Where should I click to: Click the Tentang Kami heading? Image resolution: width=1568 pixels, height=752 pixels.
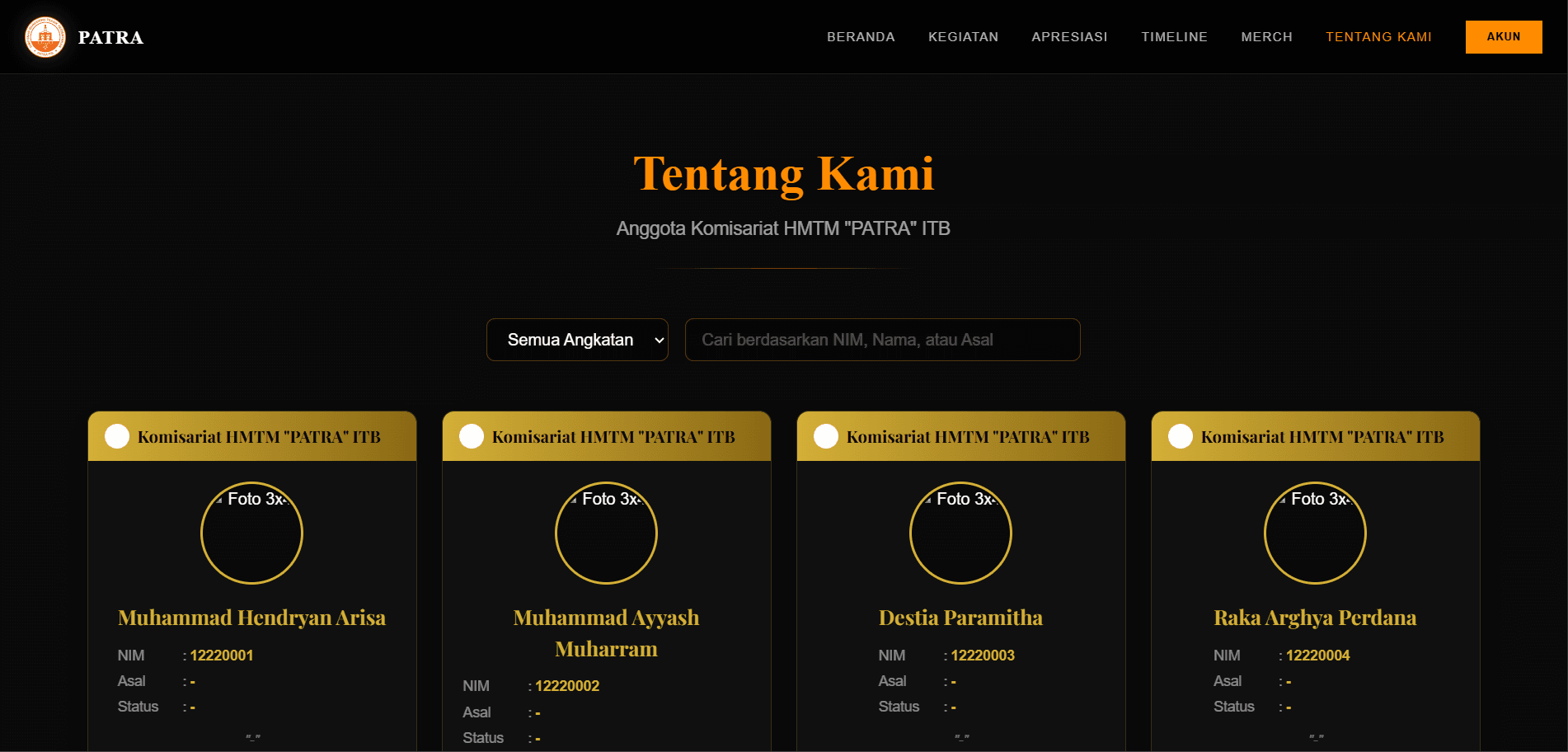pyautogui.click(x=784, y=174)
